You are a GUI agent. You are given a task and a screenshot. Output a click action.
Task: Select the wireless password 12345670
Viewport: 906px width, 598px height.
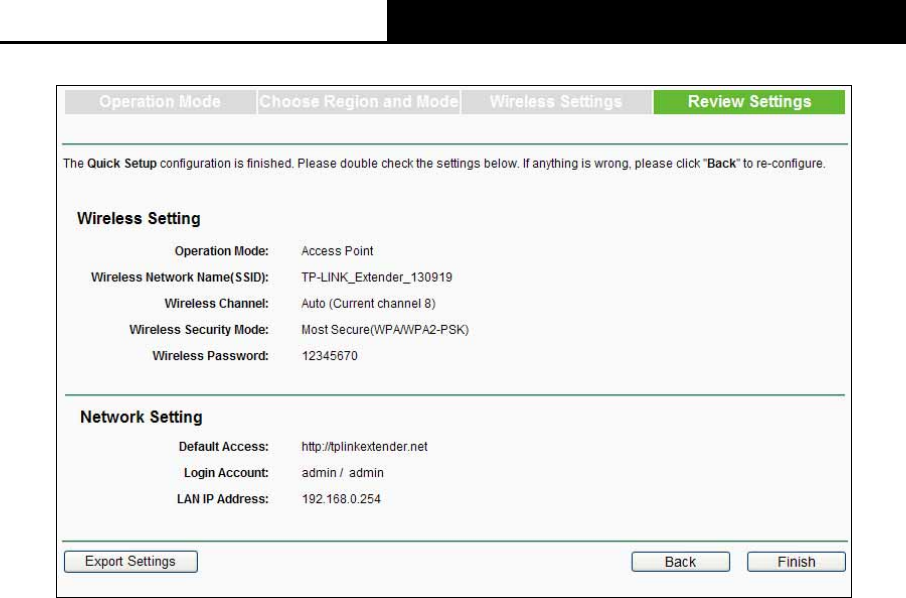point(329,356)
